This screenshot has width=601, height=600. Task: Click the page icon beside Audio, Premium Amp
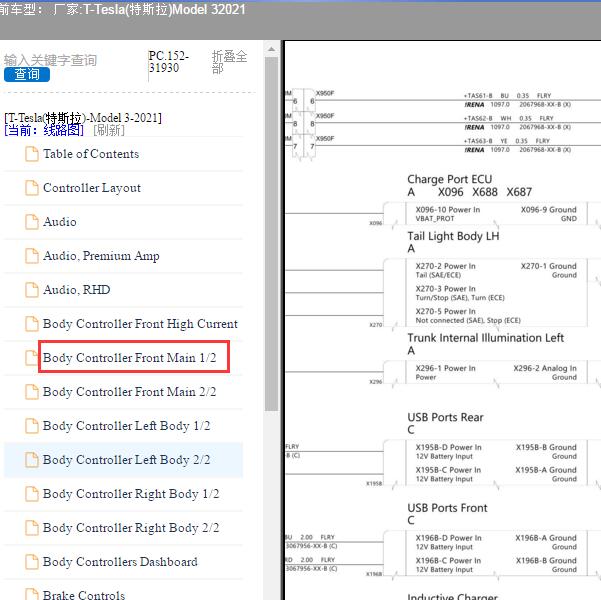tap(31, 256)
